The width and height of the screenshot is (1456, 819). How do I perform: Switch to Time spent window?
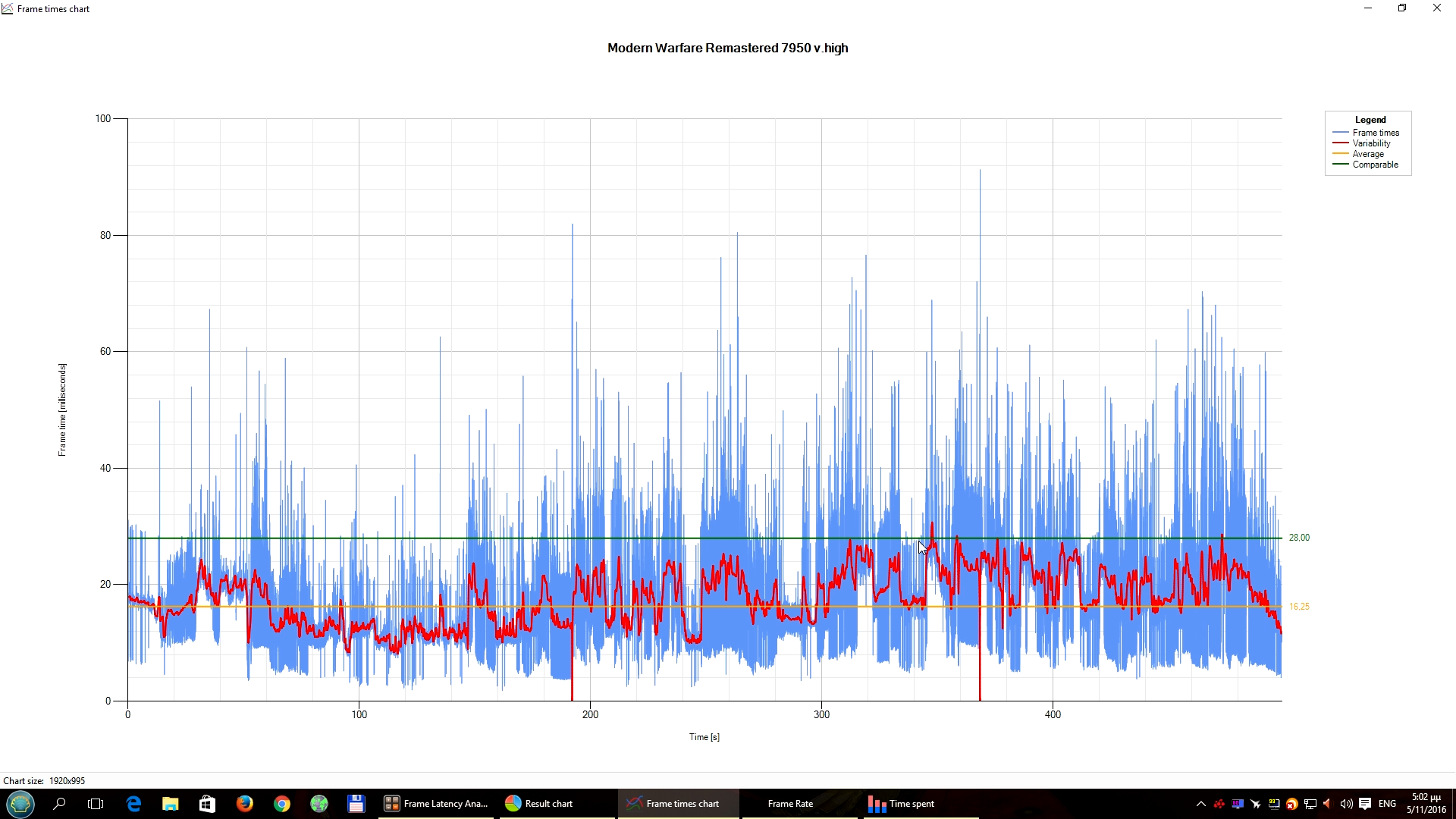tap(921, 804)
